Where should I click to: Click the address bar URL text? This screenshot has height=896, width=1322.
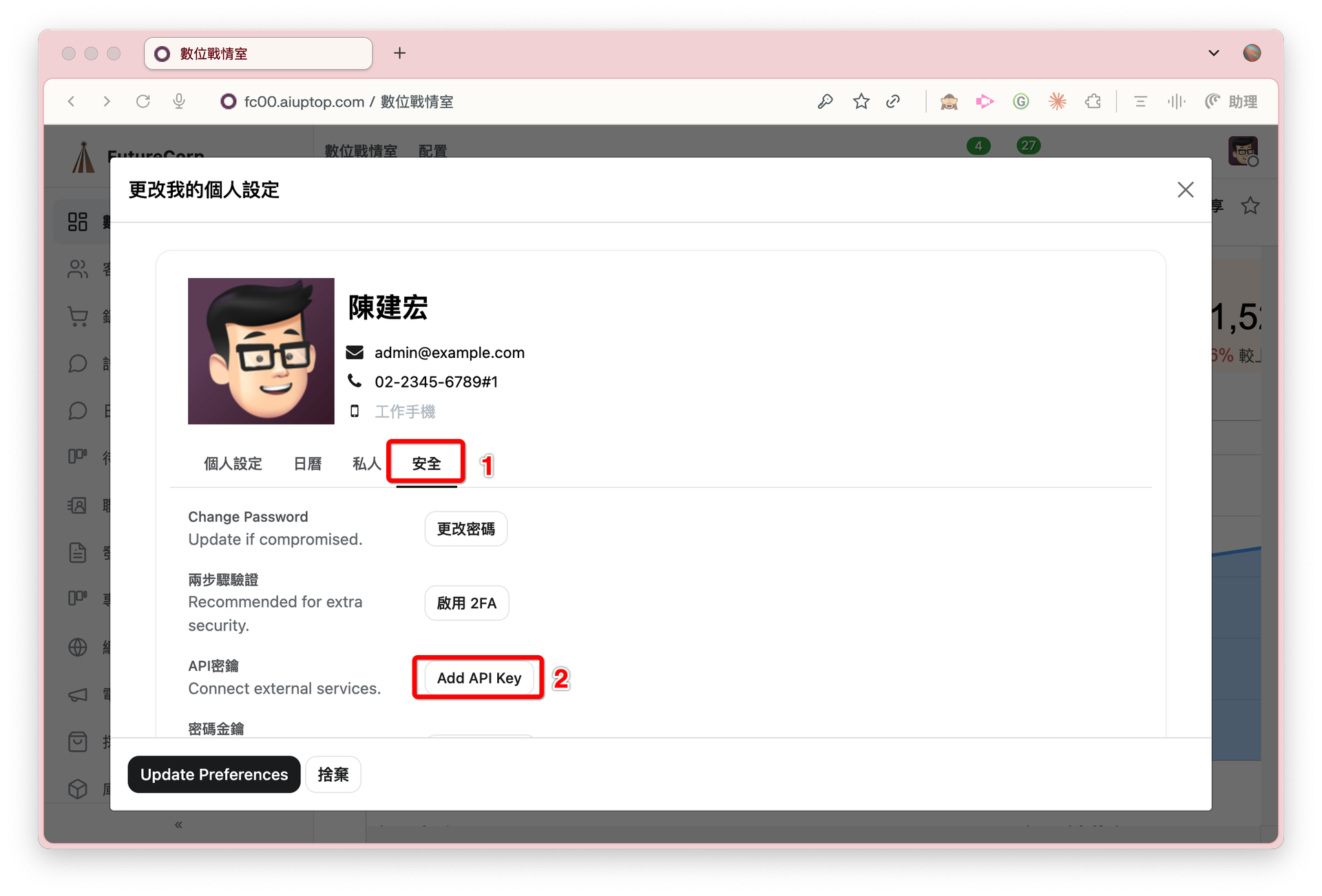(348, 102)
